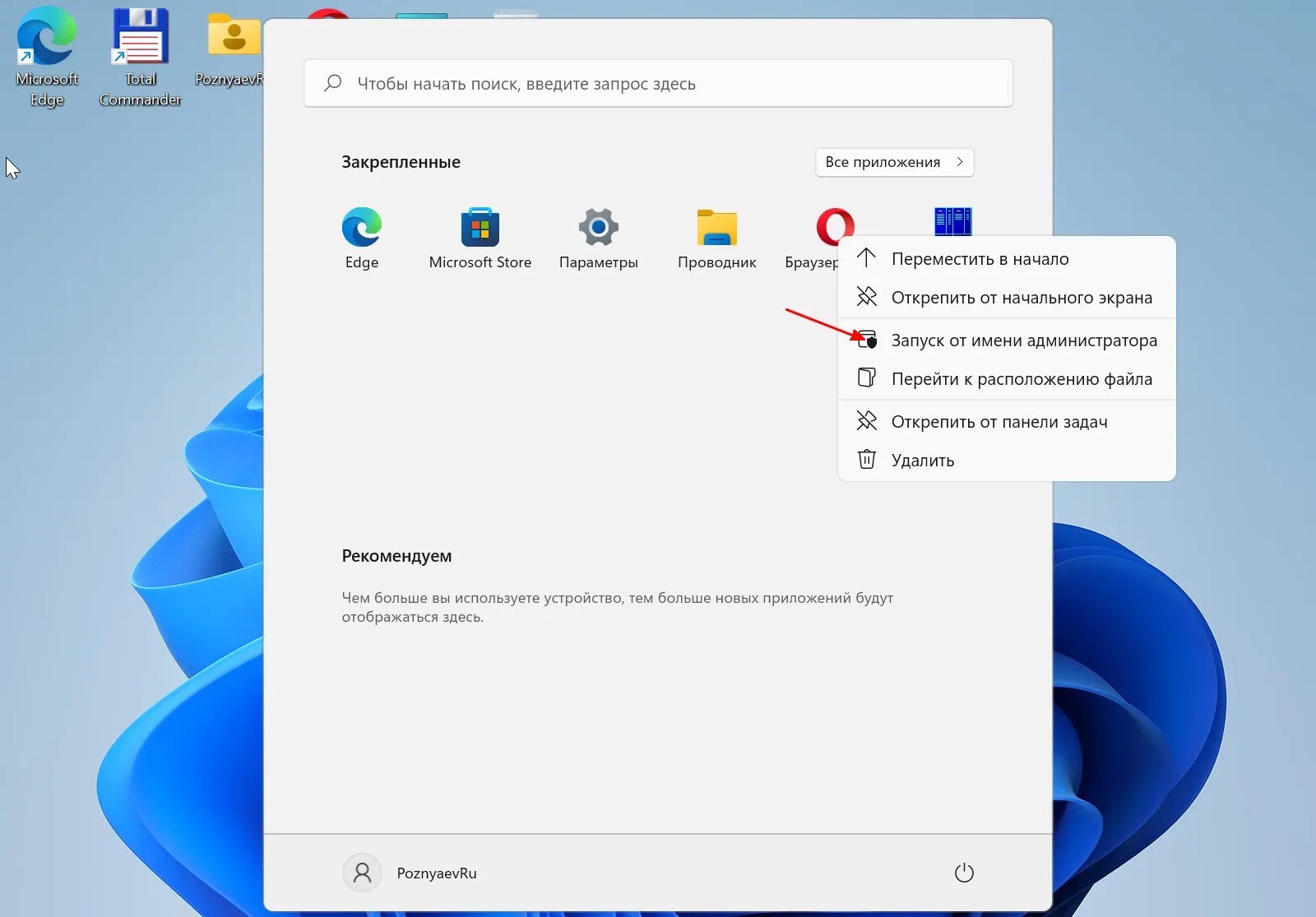The width and height of the screenshot is (1316, 917).
Task: Click the PoznyaevRu account name
Action: click(x=436, y=873)
